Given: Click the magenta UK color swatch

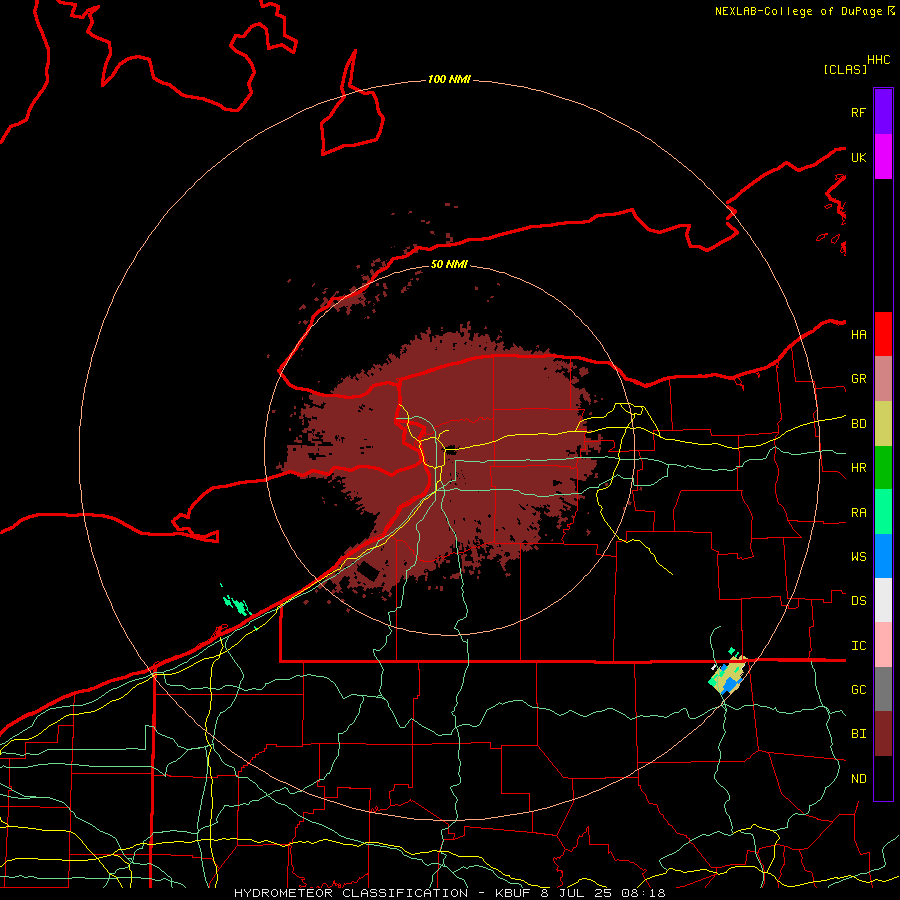Looking at the screenshot, I should 883,157.
